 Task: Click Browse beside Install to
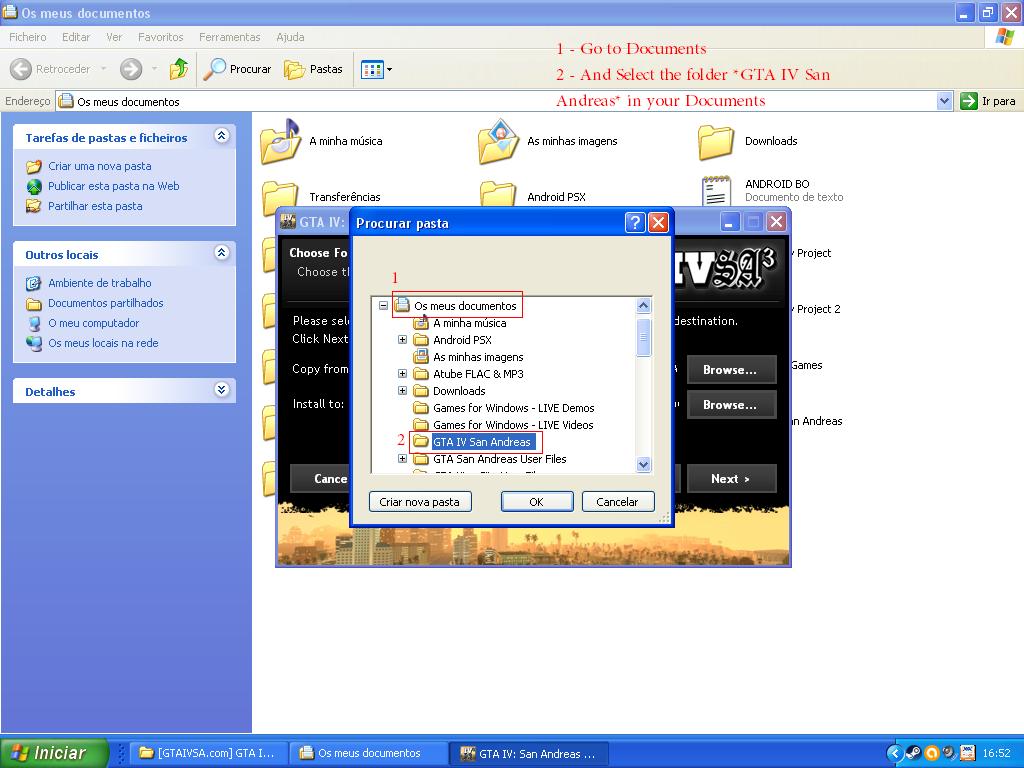click(731, 405)
